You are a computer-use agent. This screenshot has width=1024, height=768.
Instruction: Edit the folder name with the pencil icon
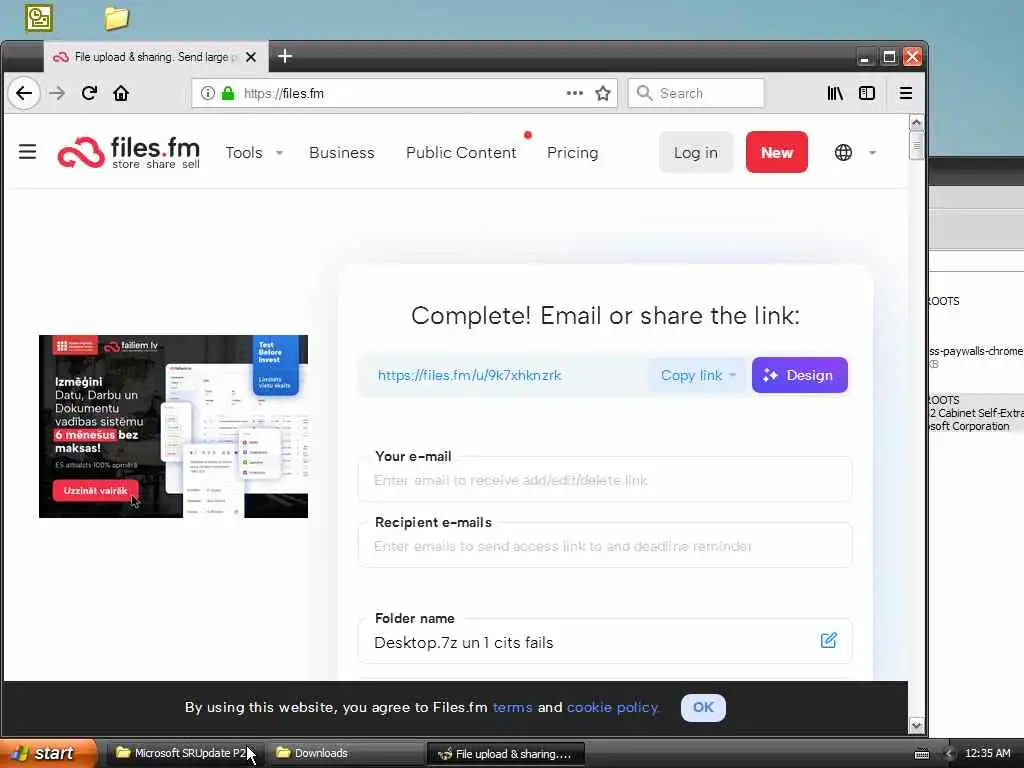tap(829, 640)
